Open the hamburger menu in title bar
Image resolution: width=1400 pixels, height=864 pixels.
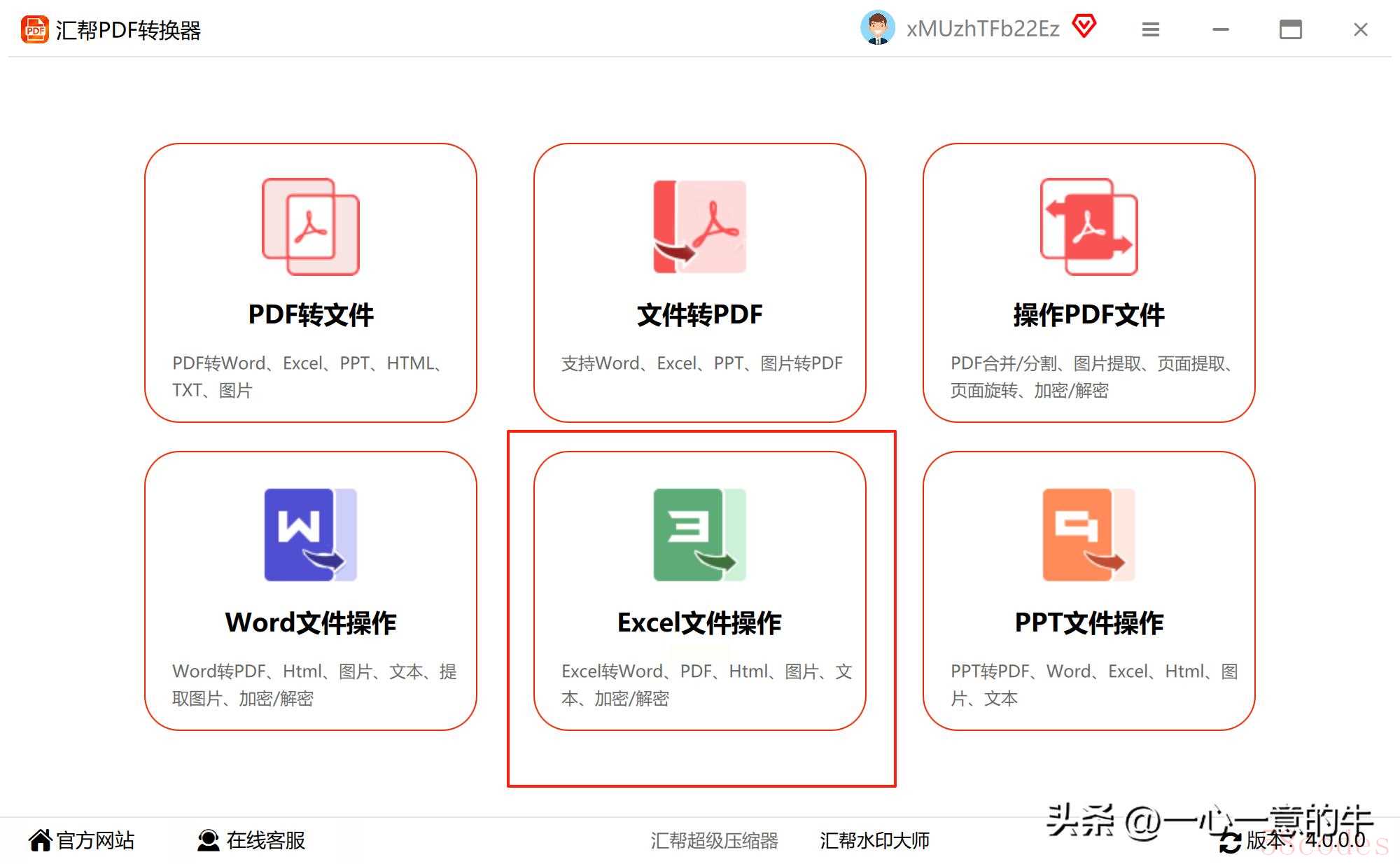1151,29
